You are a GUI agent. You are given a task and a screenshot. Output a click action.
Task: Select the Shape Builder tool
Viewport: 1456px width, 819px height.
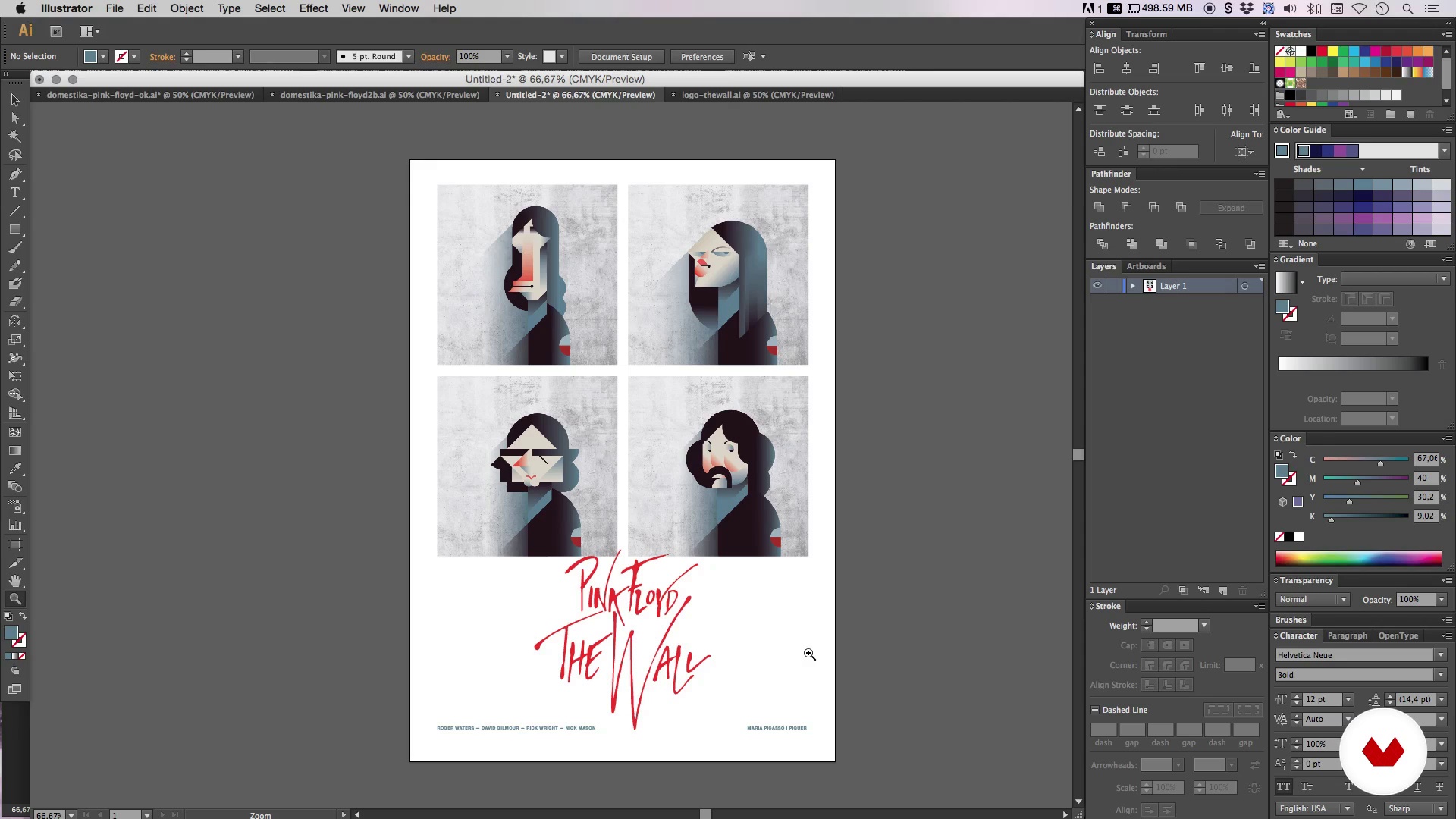click(x=14, y=395)
